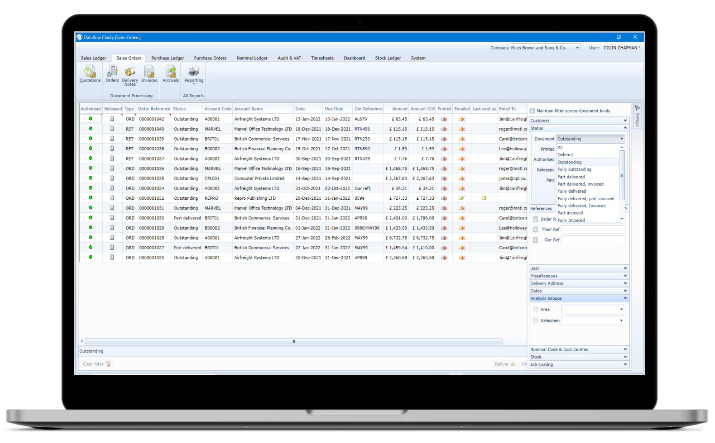715x443 pixels.
Task: Click the Filters pin icon on the right edge
Action: 637,108
